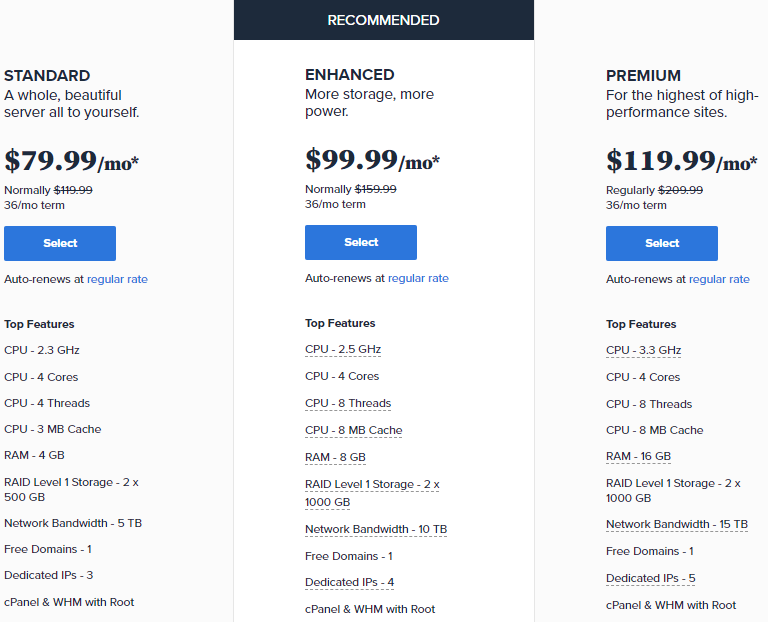Click Premium CPU - 3.3 GHz feature
This screenshot has width=768, height=622.
tap(644, 350)
